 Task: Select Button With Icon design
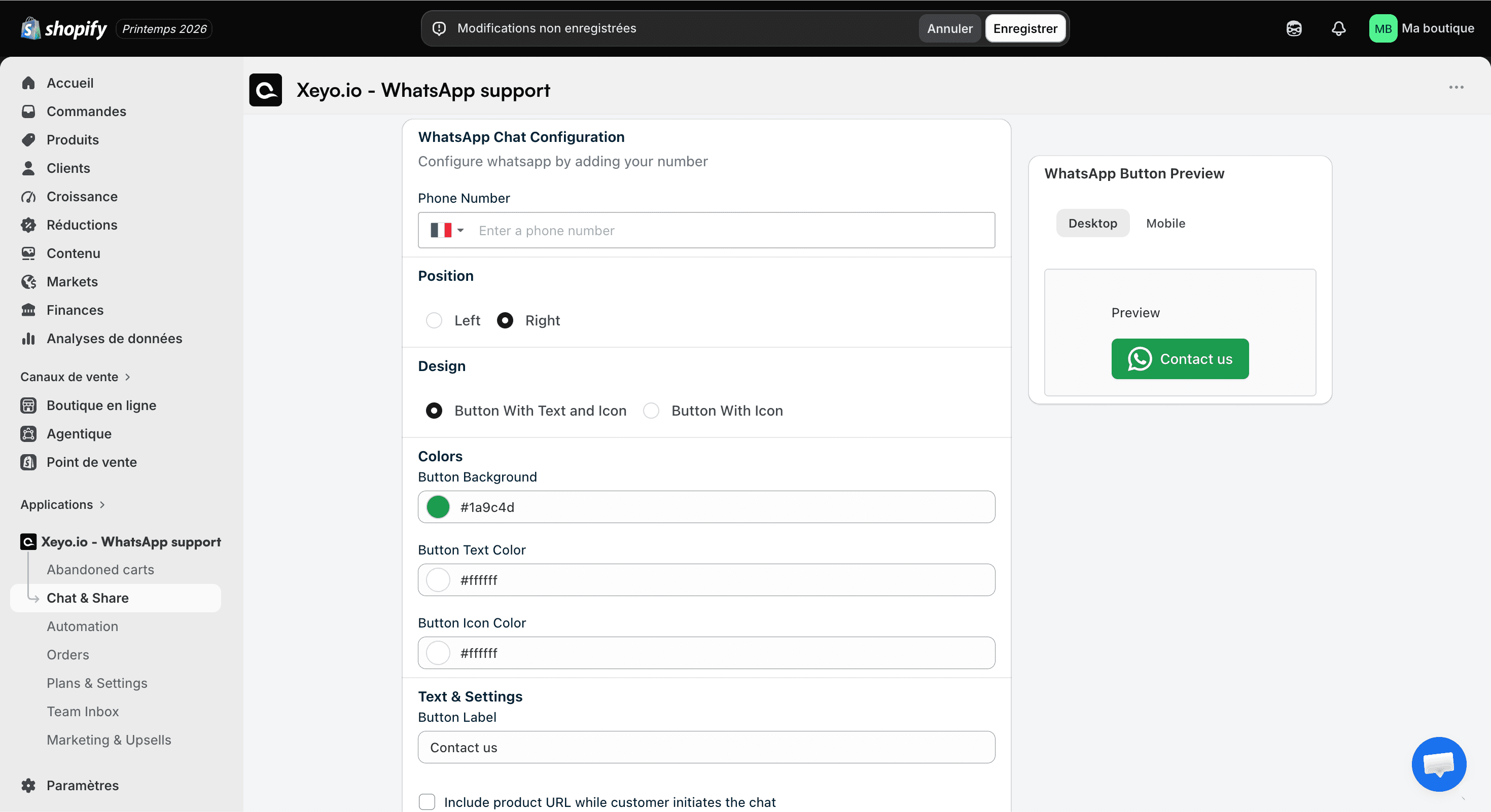[651, 410]
